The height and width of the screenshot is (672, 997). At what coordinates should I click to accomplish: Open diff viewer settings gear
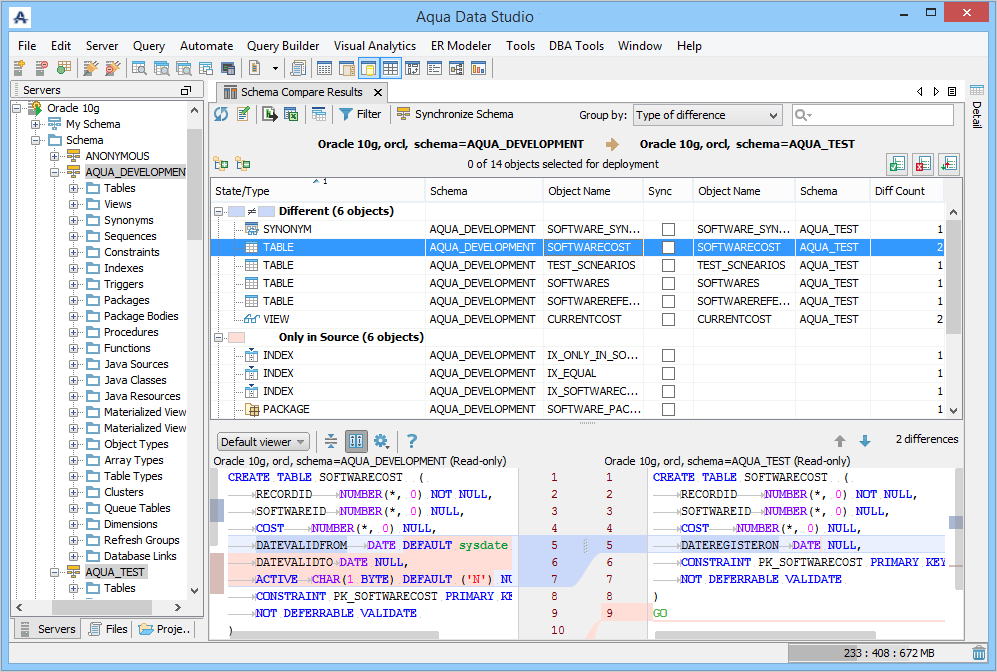pos(381,441)
